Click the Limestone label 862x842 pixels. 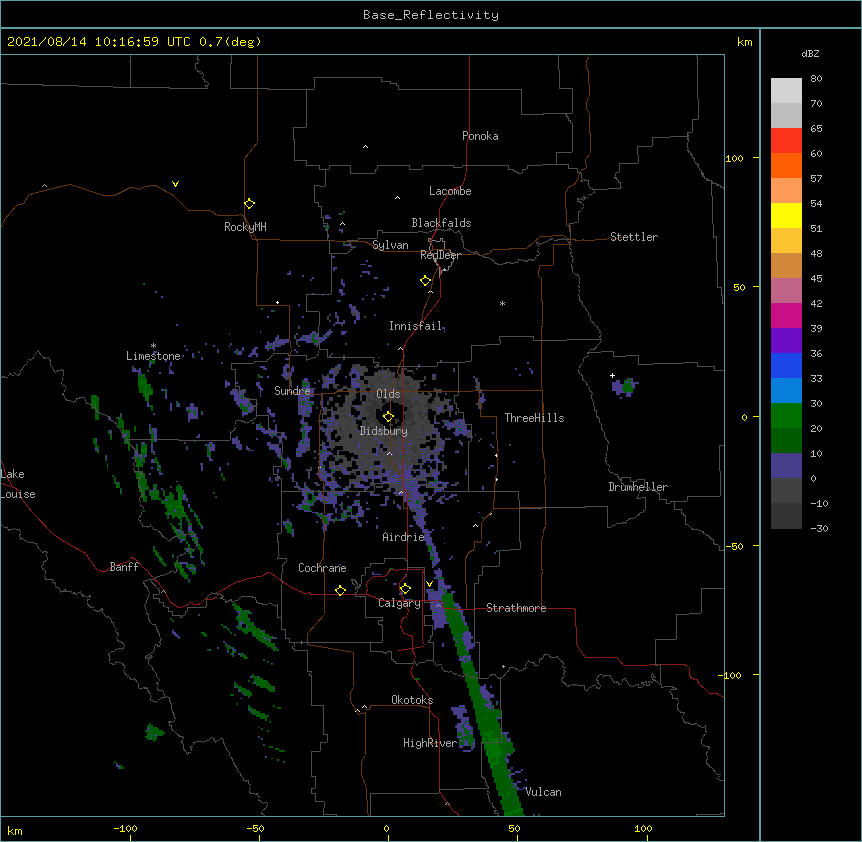coord(153,356)
